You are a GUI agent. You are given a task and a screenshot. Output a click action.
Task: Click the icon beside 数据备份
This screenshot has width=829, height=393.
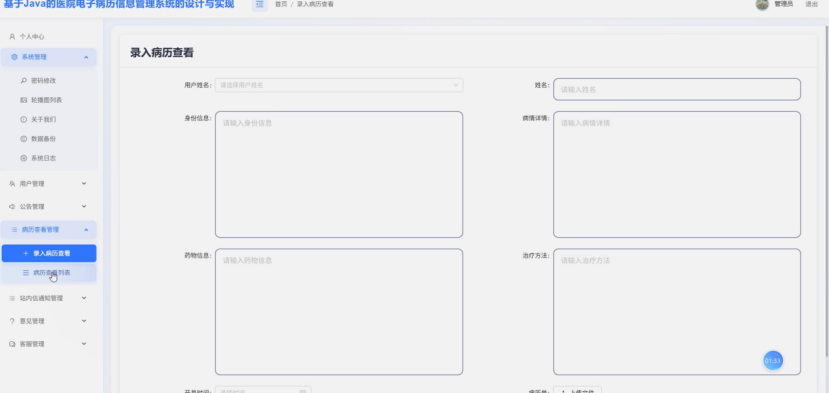point(23,139)
